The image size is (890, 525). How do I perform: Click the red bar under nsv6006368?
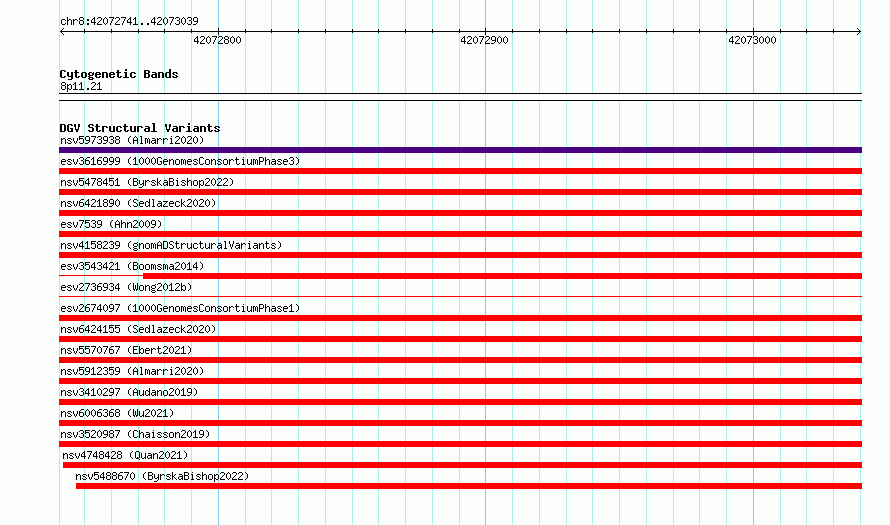click(460, 423)
